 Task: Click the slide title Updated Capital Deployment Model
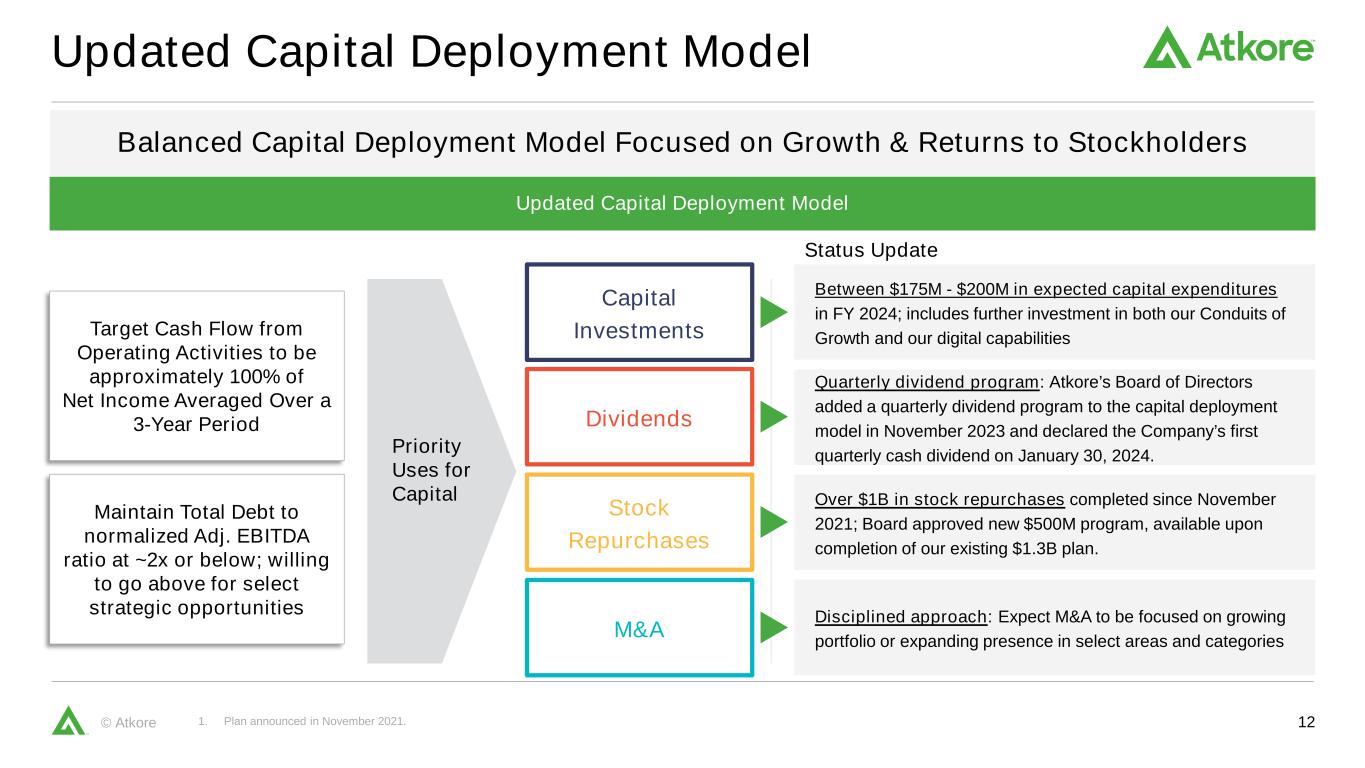coord(431,52)
